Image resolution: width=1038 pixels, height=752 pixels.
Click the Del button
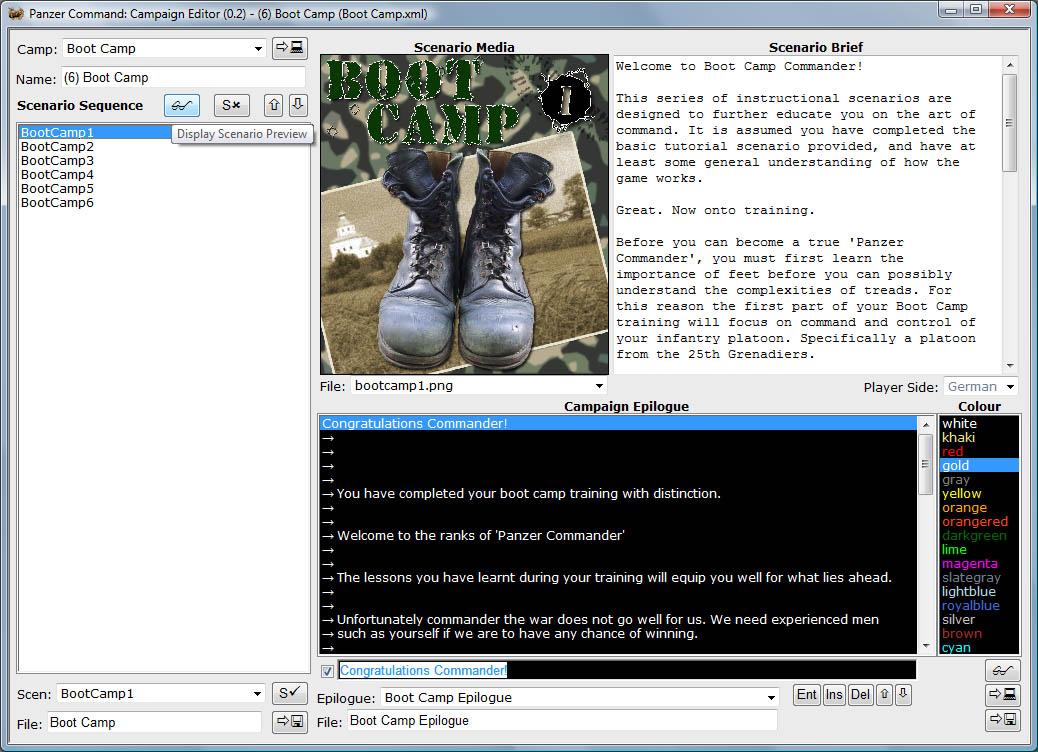click(x=861, y=694)
